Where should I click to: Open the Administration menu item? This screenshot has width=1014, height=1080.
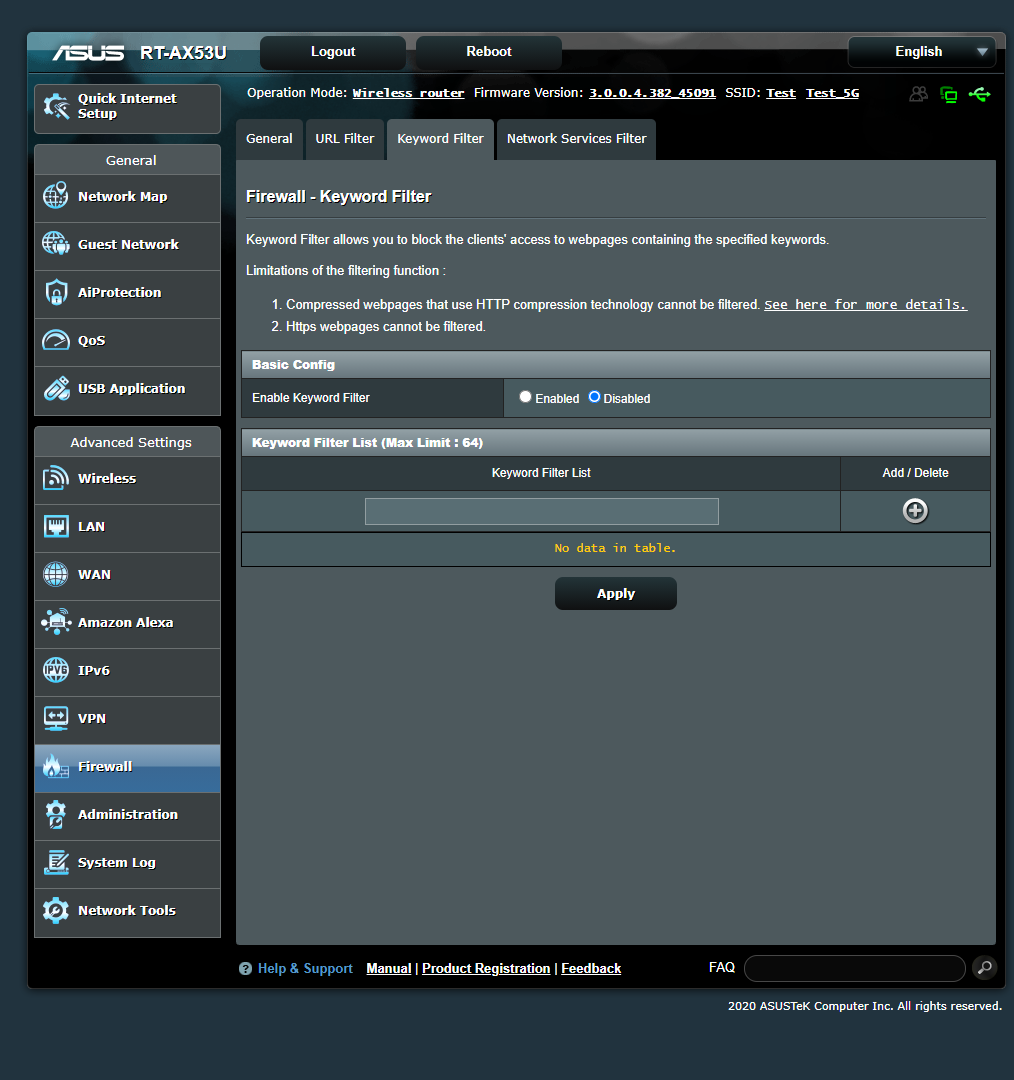(x=127, y=814)
